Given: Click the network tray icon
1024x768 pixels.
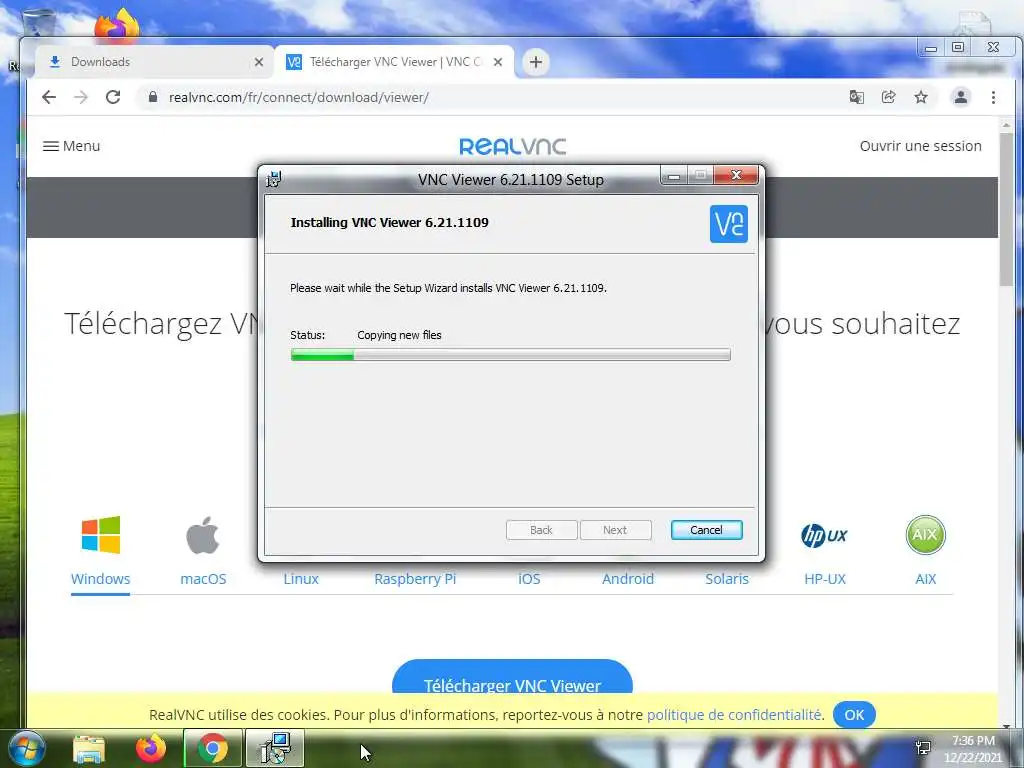Looking at the screenshot, I should tap(923, 748).
